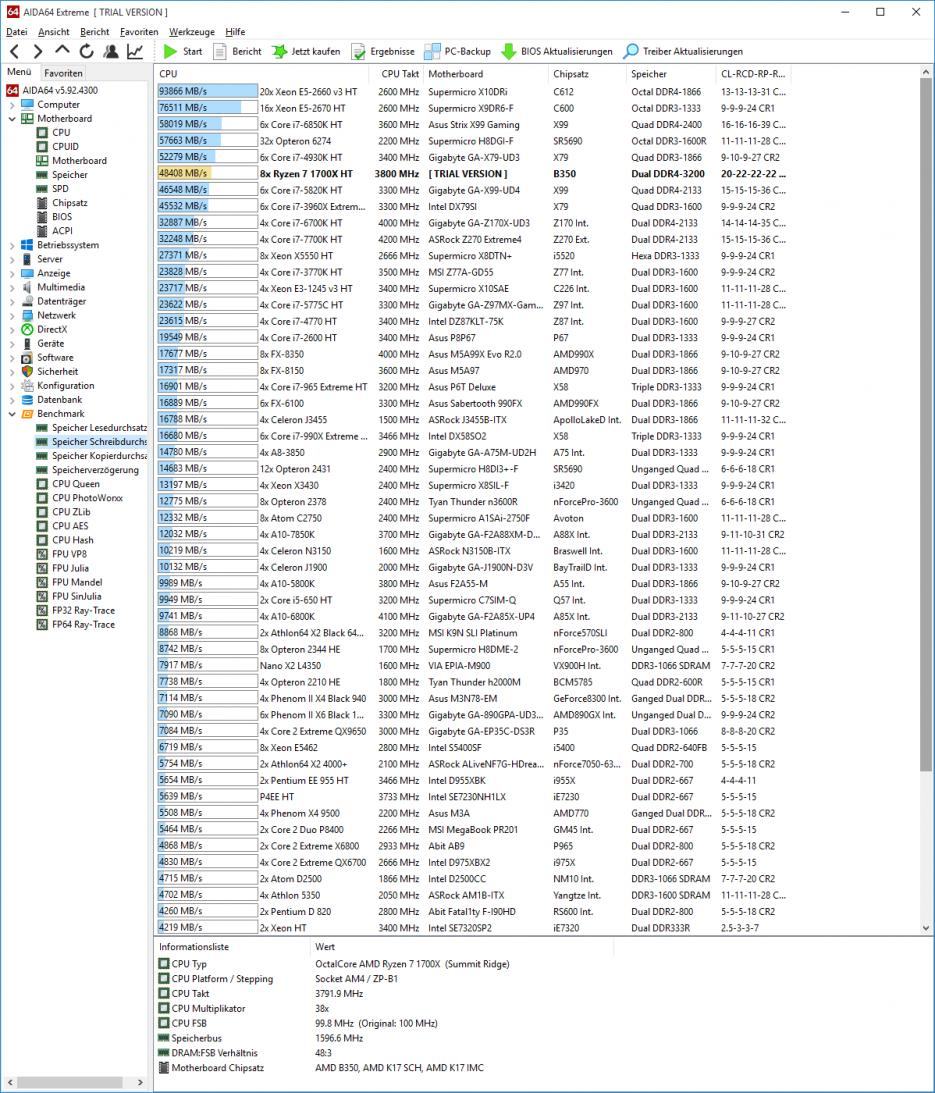The width and height of the screenshot is (935, 1093).
Task: Open the Ansicht menu
Action: click(54, 31)
